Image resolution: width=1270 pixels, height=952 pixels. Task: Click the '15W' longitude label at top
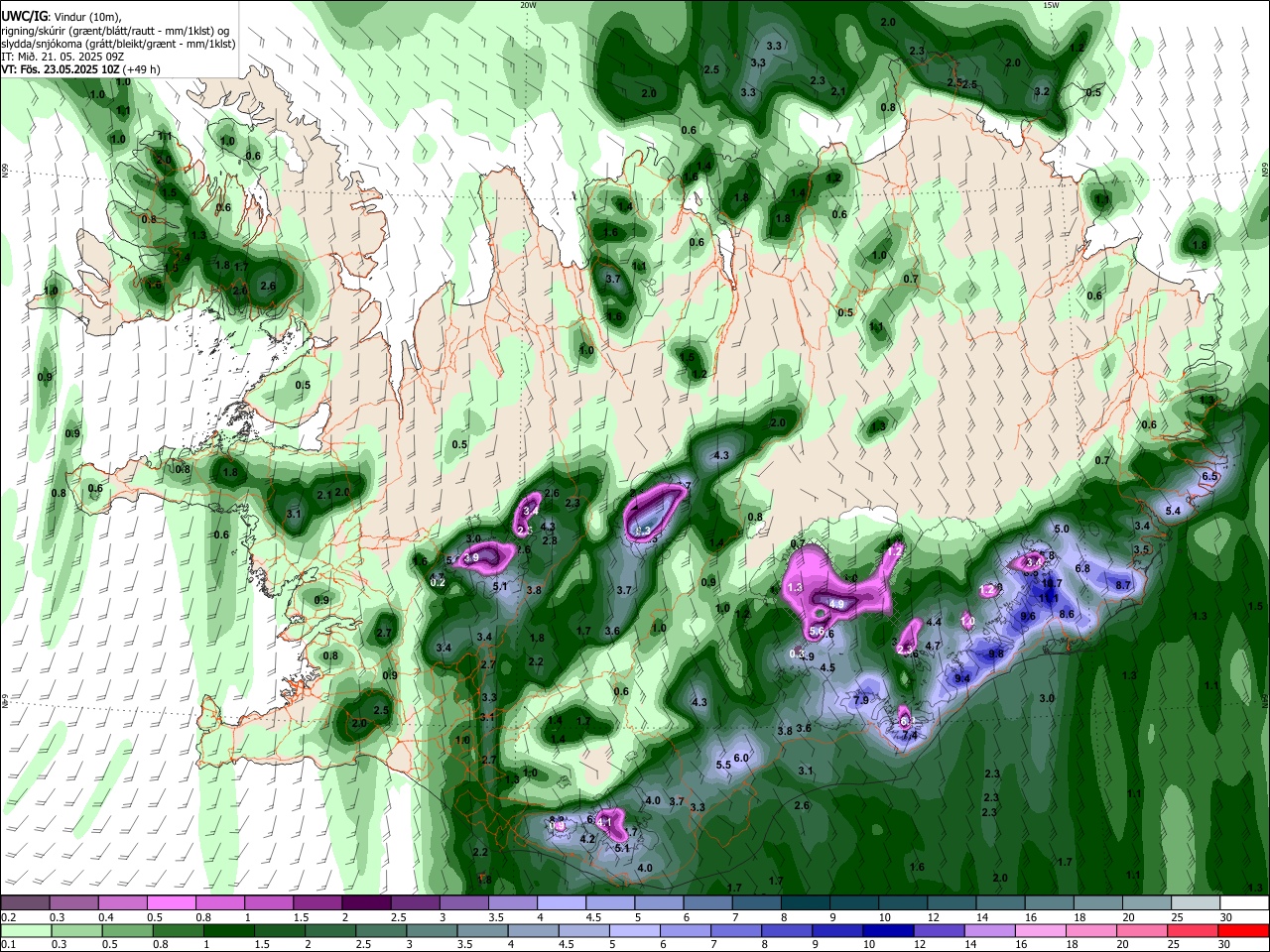click(1051, 5)
